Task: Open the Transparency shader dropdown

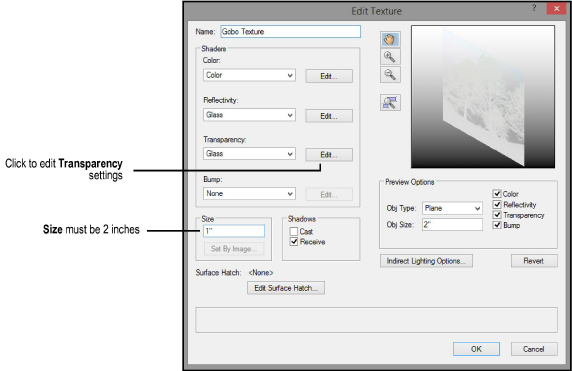Action: point(249,154)
